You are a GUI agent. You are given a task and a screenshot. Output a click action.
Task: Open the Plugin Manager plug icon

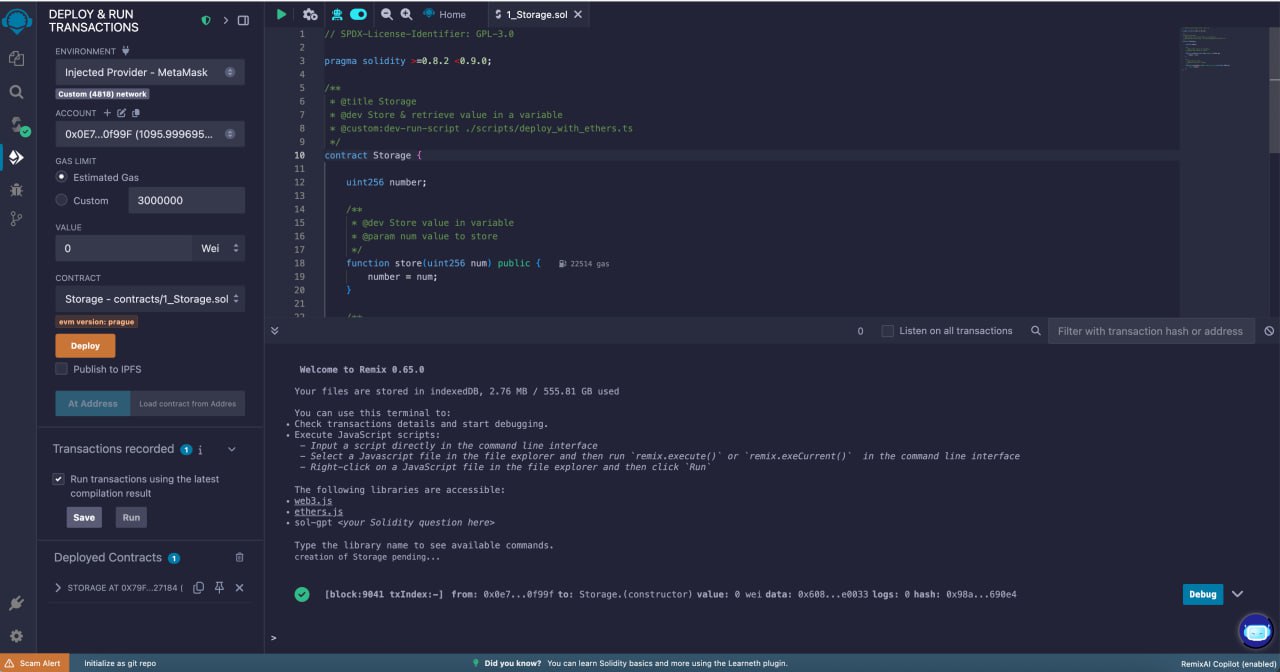(16, 603)
